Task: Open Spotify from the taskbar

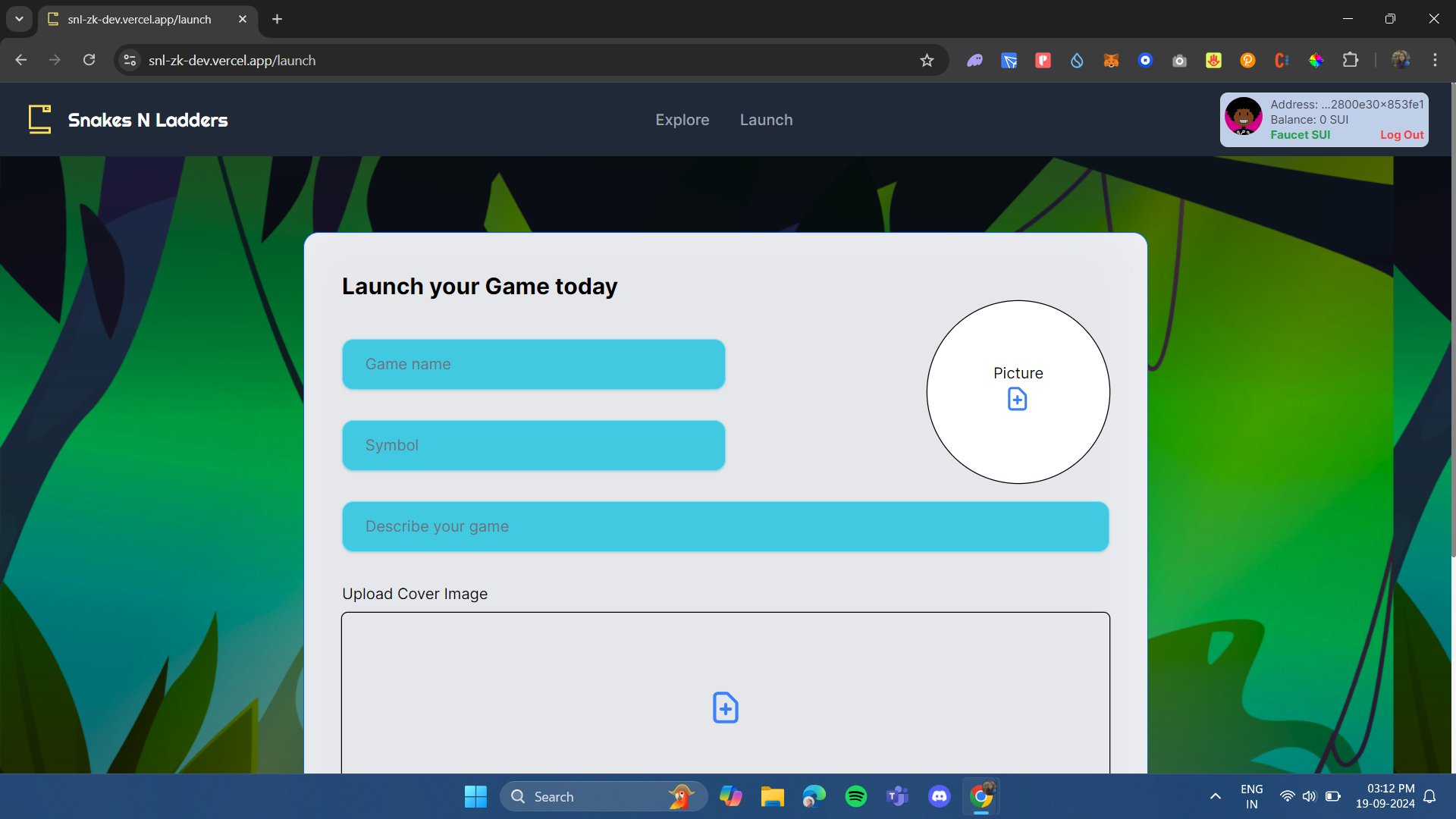Action: click(855, 796)
